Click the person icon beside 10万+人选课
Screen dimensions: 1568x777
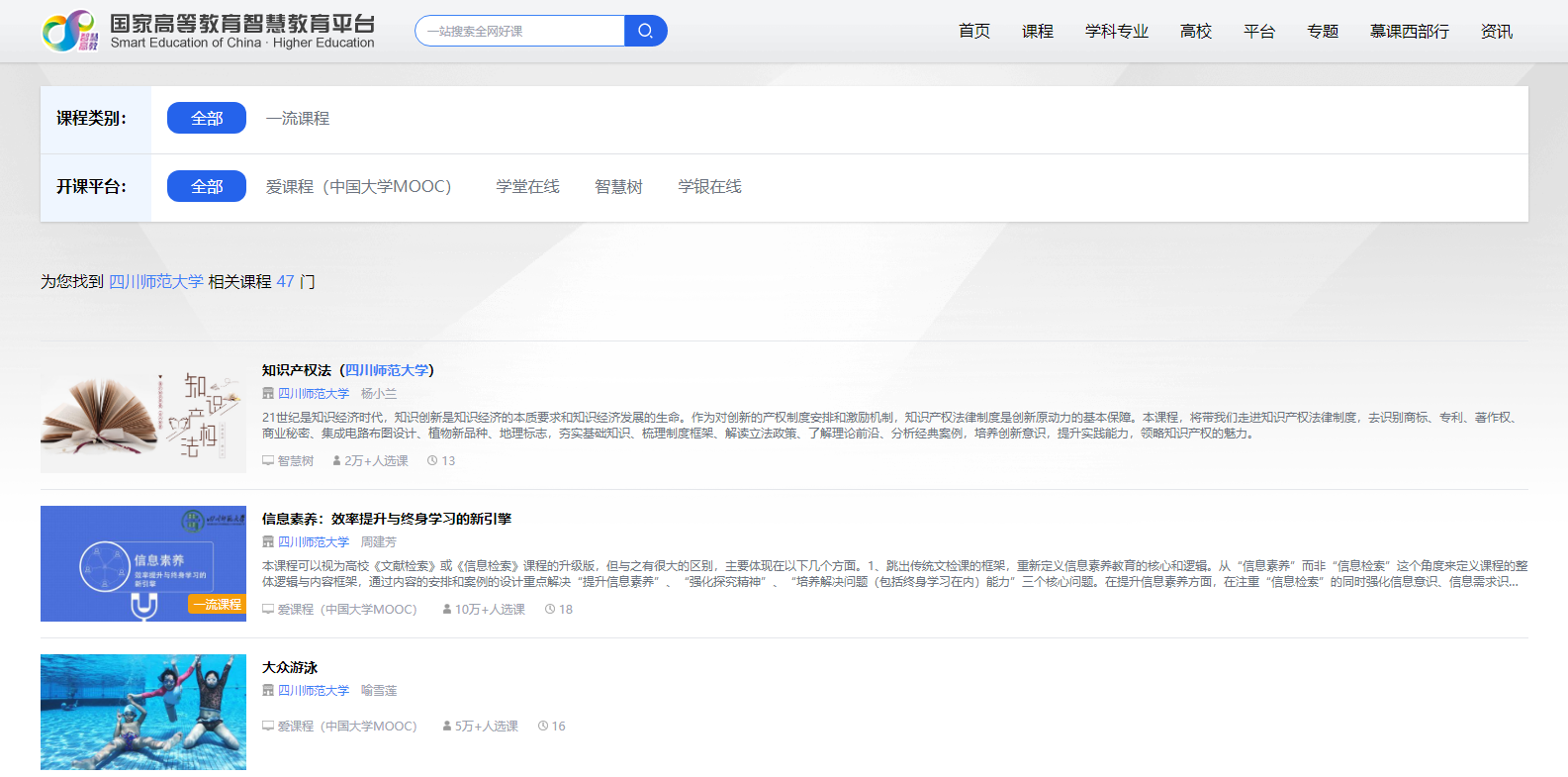(447, 610)
